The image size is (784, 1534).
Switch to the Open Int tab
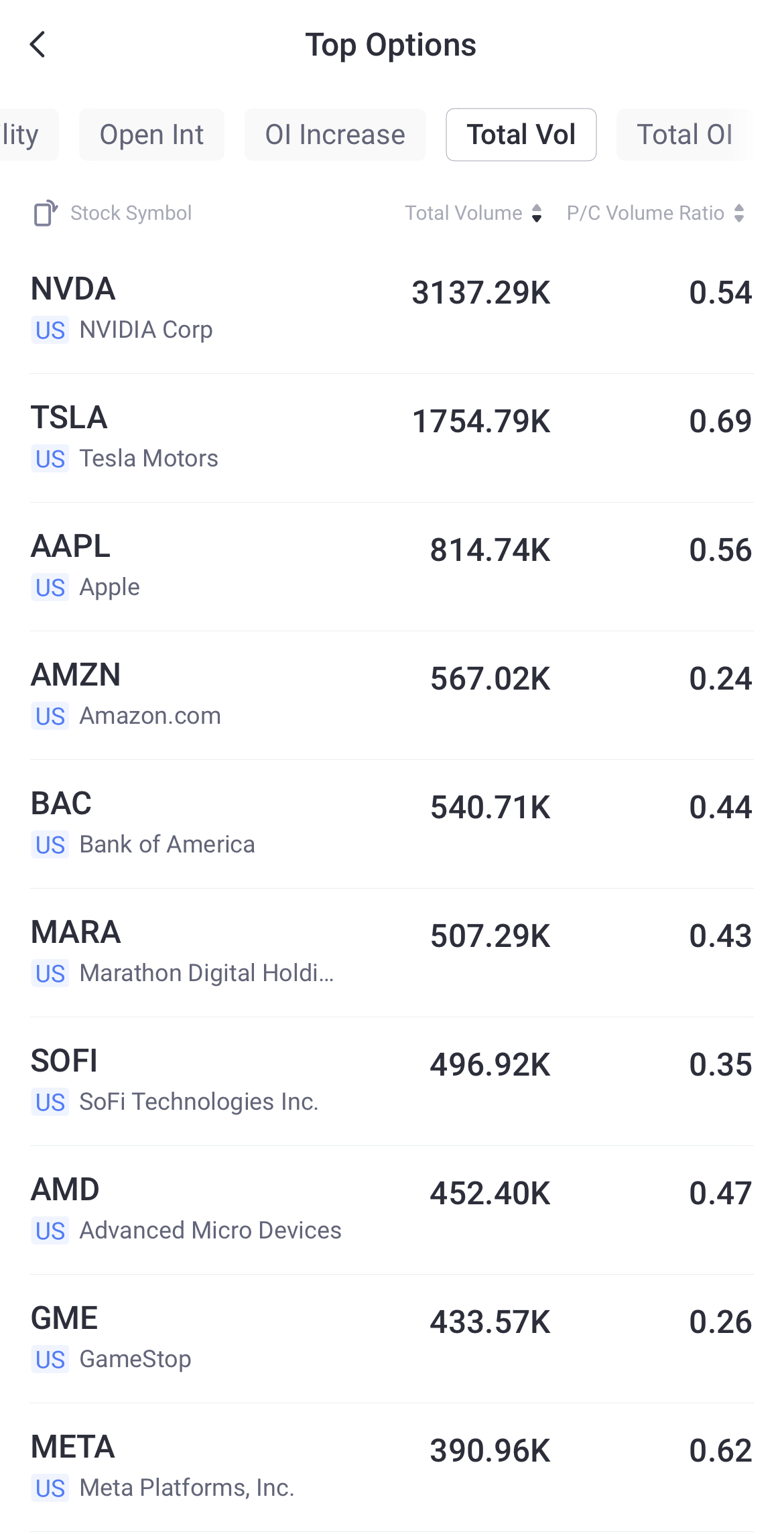click(151, 135)
